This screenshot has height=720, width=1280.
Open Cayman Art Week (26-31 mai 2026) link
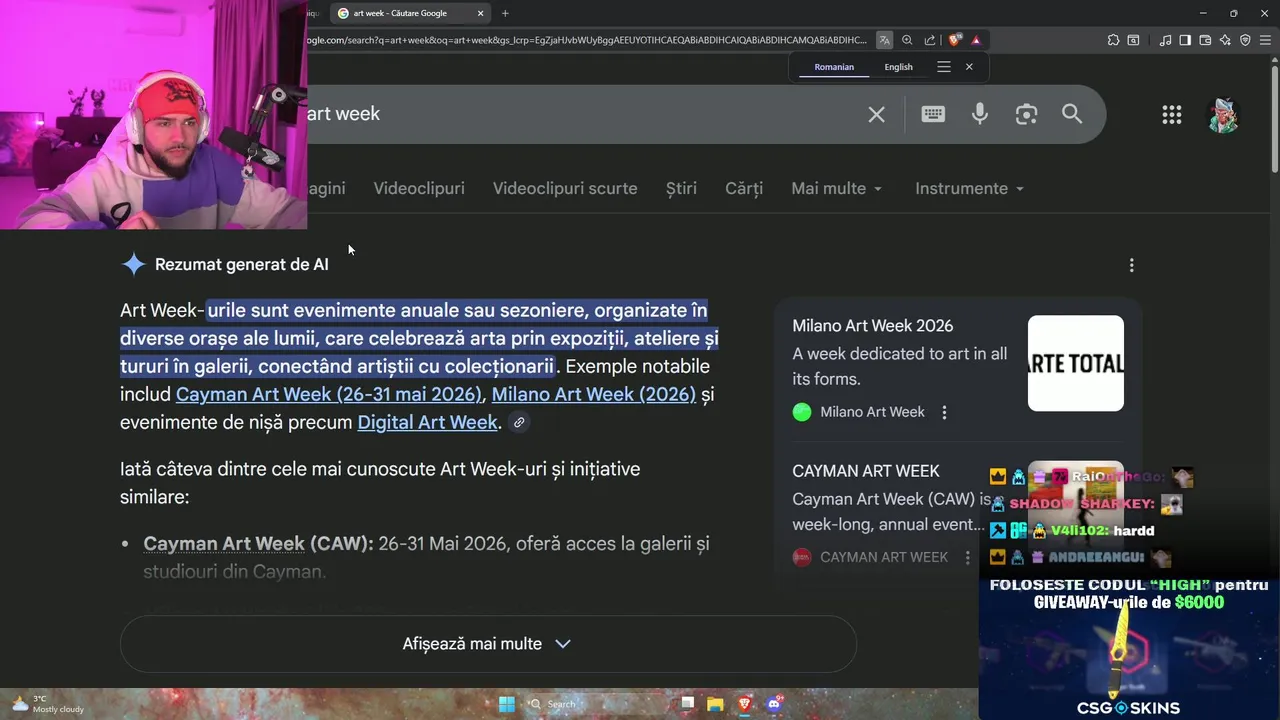pos(329,394)
